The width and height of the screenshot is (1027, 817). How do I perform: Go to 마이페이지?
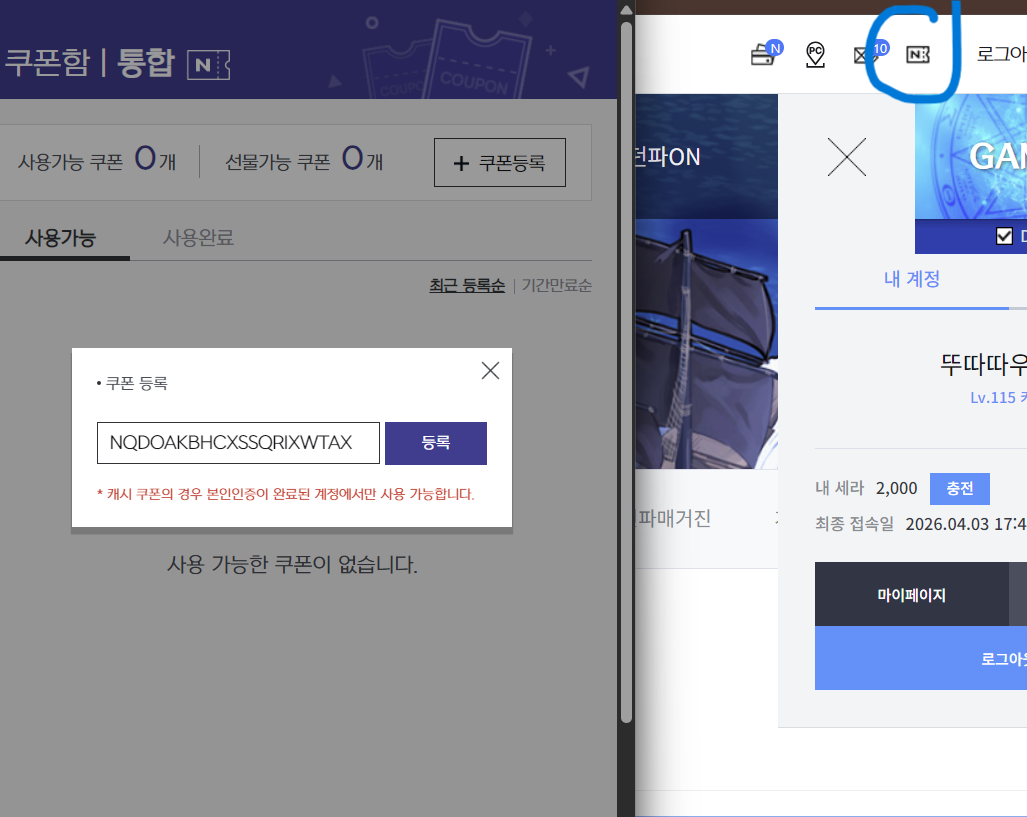[911, 595]
